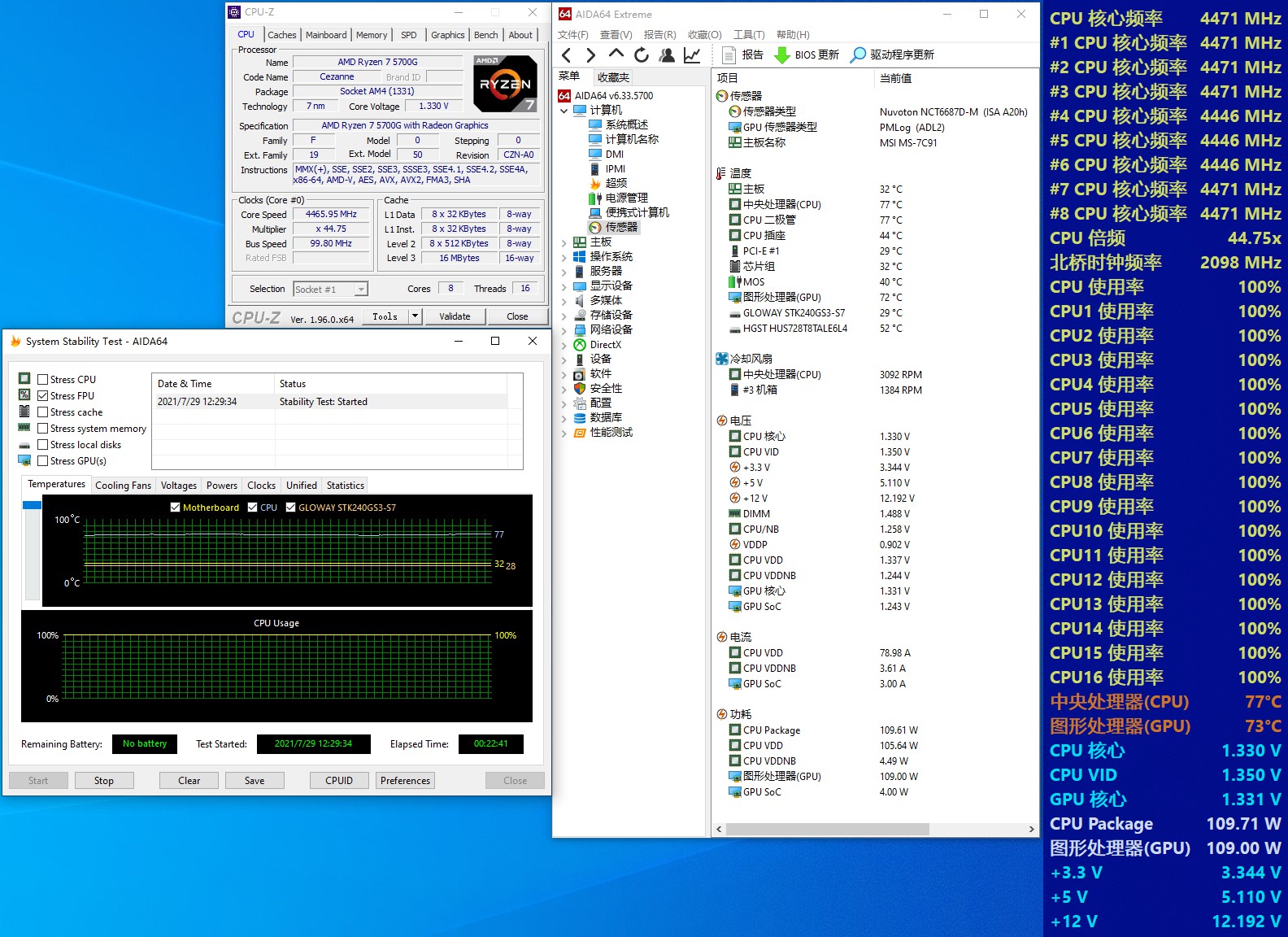
Task: Enable the Stress GPU(s) checkbox
Action: click(x=43, y=461)
